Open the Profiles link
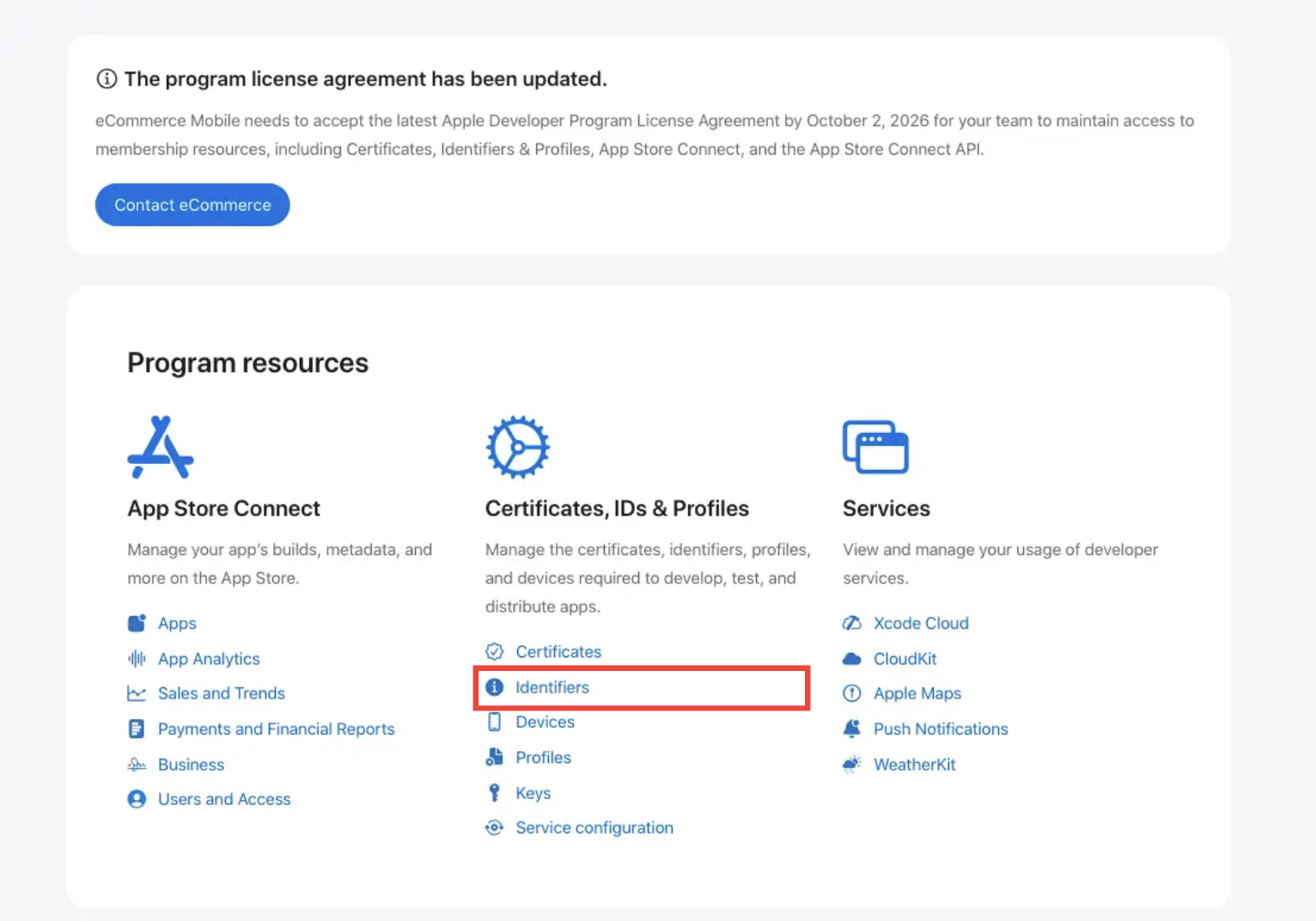 544,757
